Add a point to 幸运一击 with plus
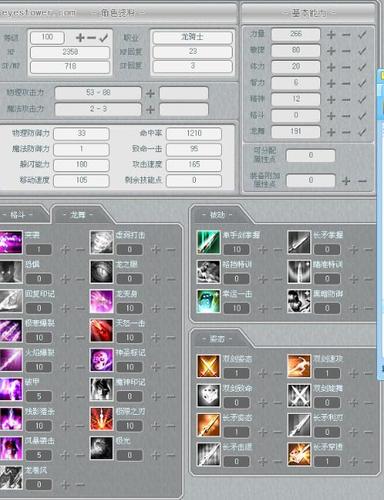The height and width of the screenshot is (500, 384). [x=263, y=309]
